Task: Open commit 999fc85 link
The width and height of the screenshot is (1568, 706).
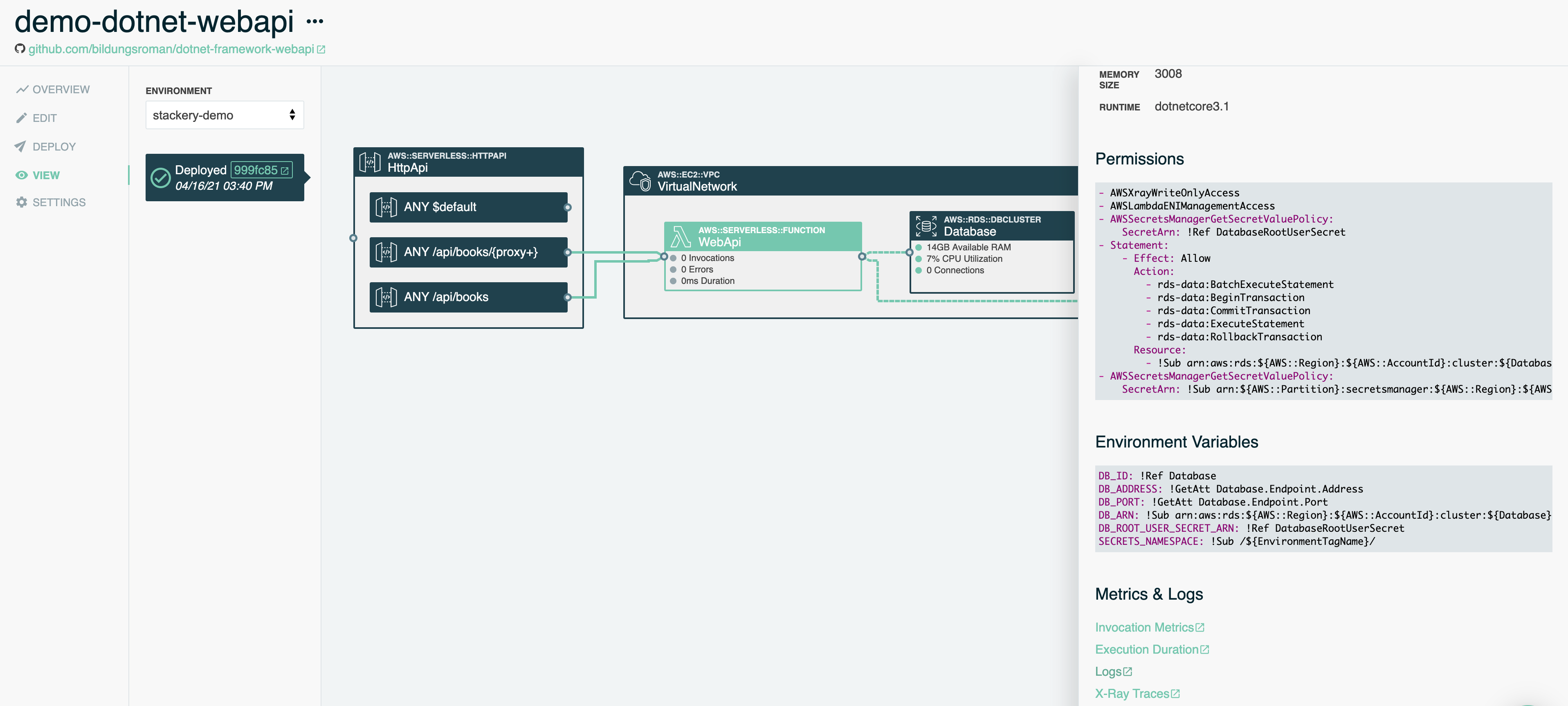Action: (261, 171)
